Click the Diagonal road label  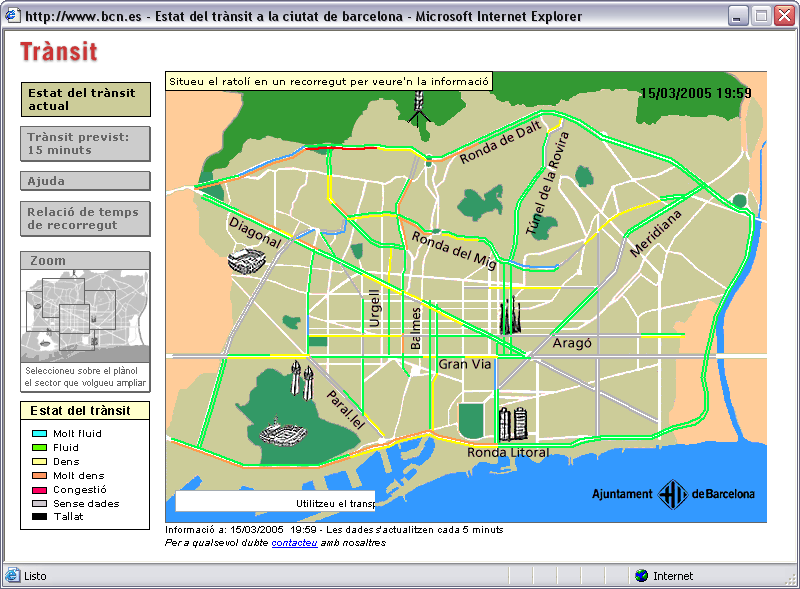tap(255, 232)
